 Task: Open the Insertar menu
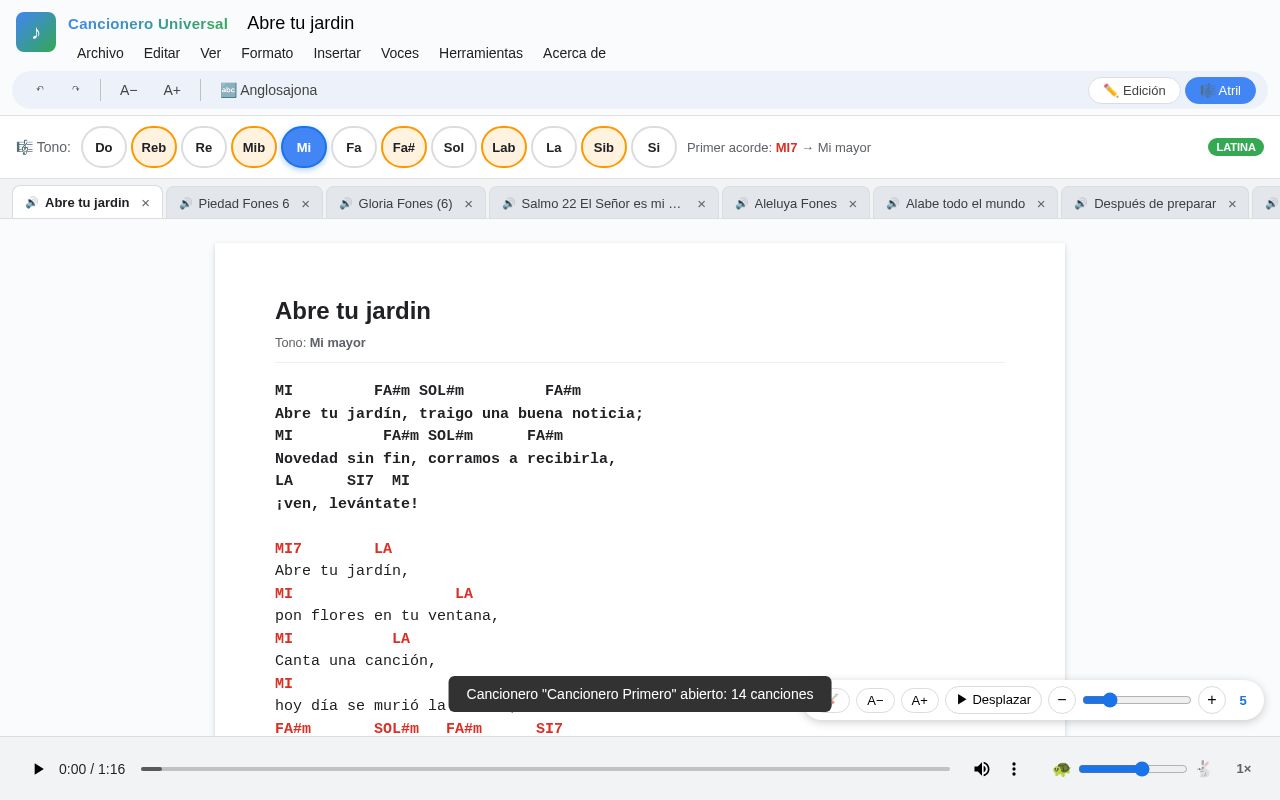pos(337,53)
